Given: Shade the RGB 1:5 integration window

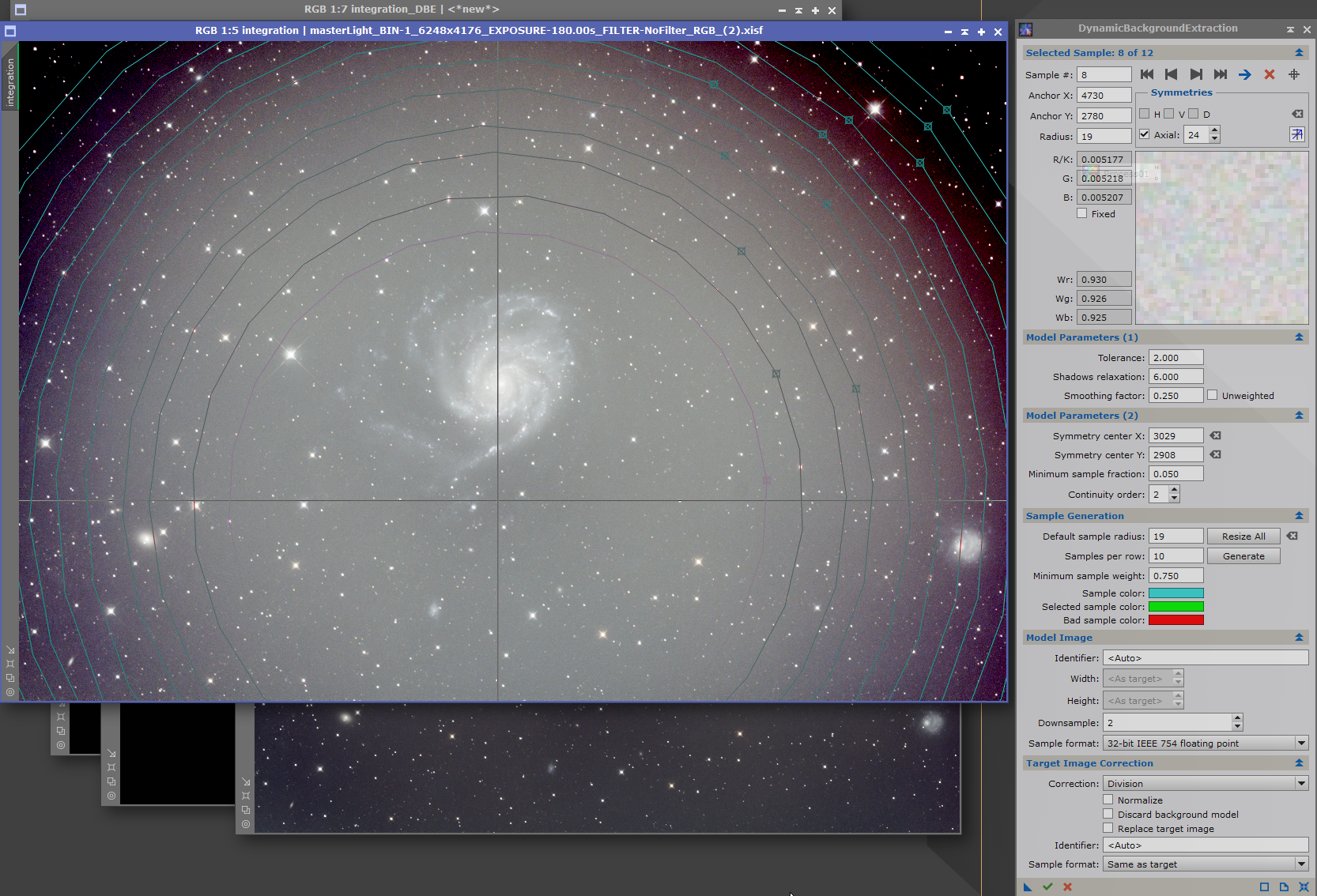Looking at the screenshot, I should pyautogui.click(x=964, y=32).
